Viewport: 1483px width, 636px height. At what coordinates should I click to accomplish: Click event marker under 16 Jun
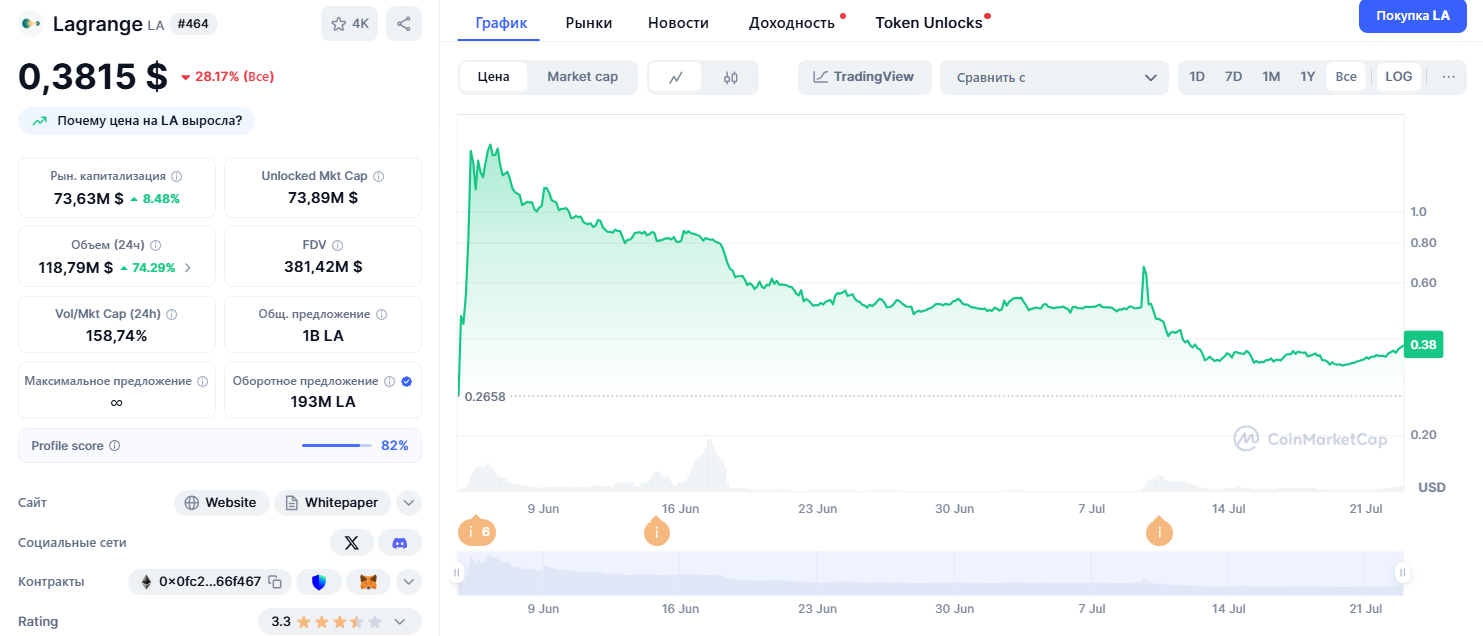[x=657, y=532]
